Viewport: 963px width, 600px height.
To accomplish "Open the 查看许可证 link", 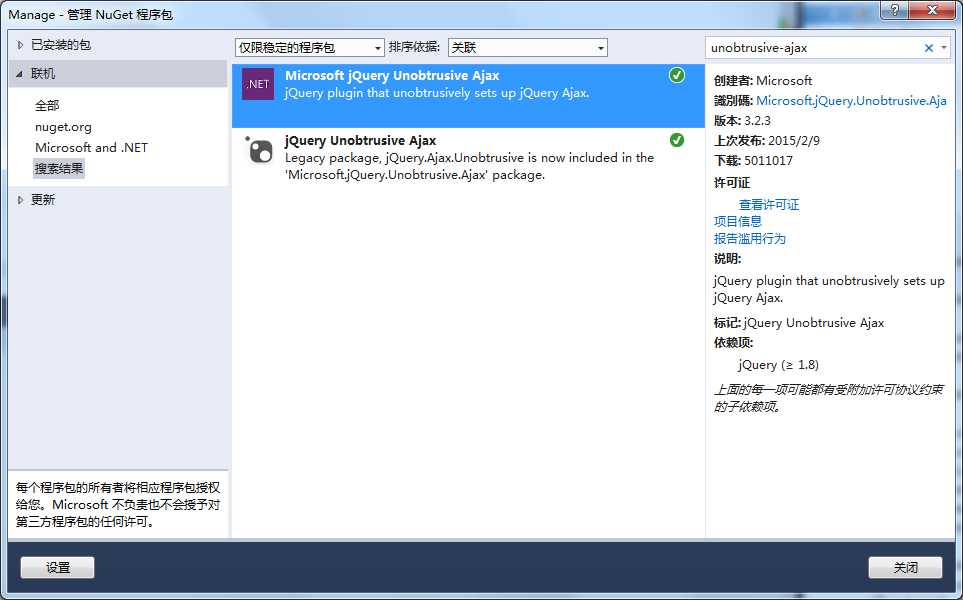I will tap(769, 205).
